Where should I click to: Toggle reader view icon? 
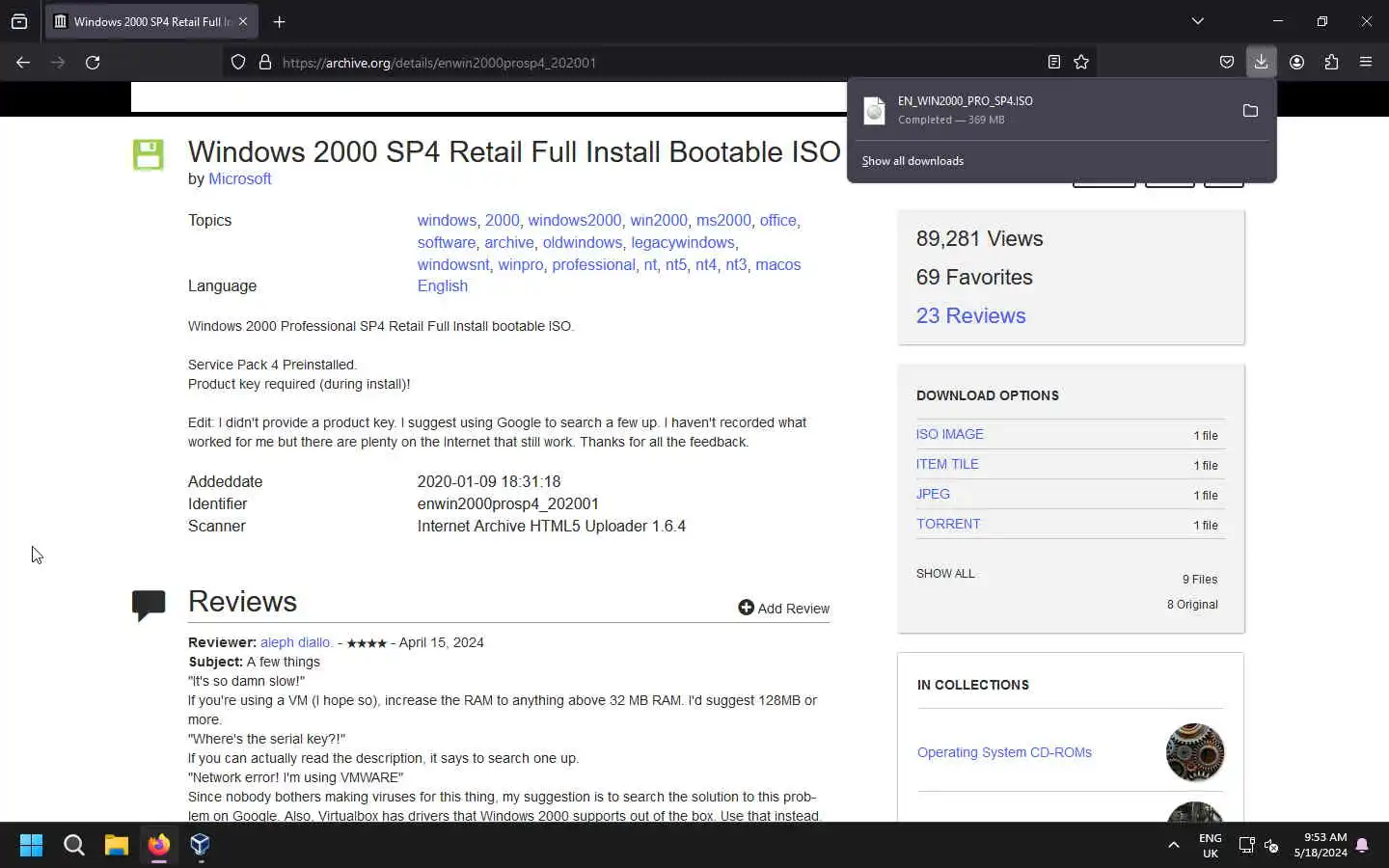coord(1054,63)
